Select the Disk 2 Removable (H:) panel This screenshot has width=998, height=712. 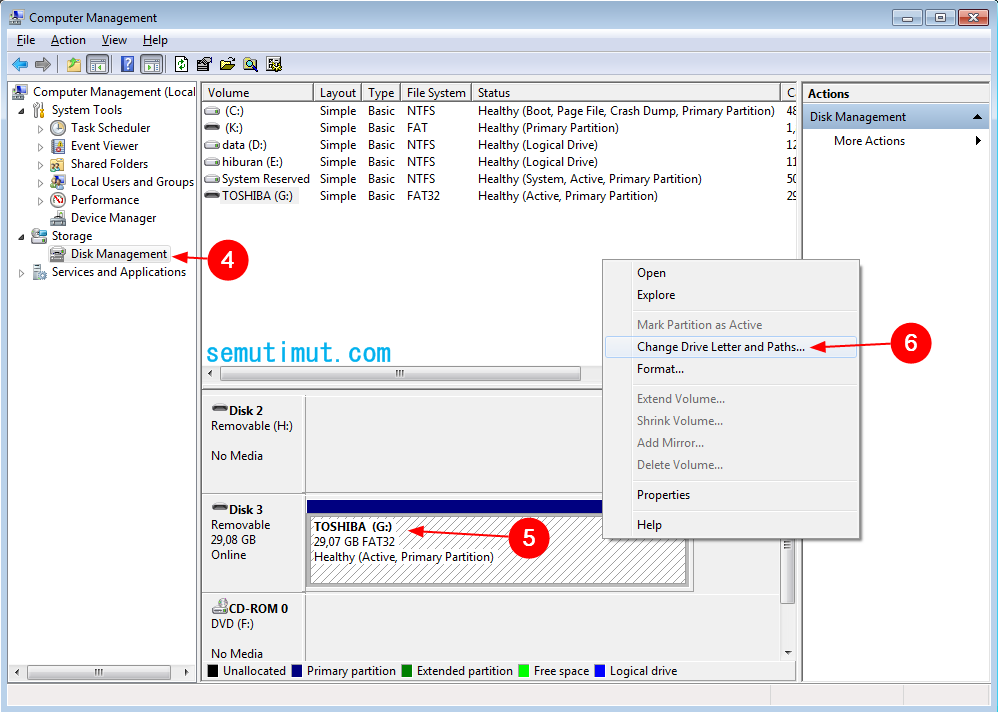[253, 443]
